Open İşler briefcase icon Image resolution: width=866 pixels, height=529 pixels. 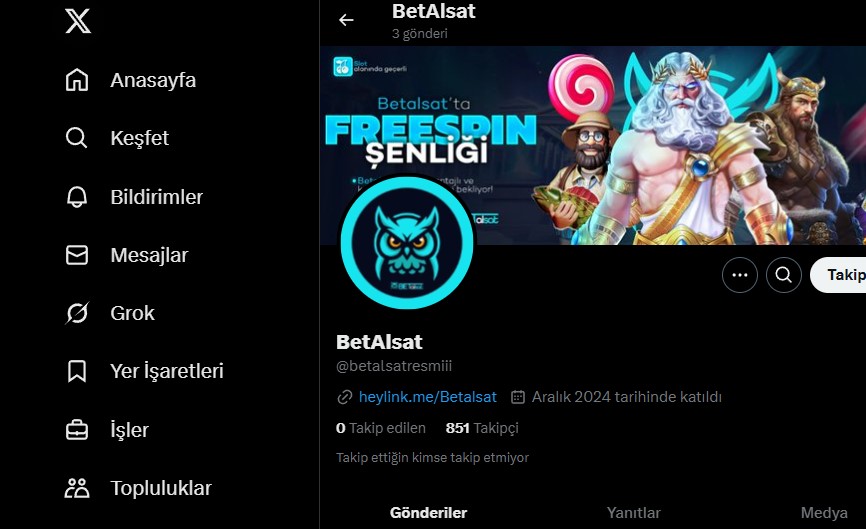click(77, 430)
